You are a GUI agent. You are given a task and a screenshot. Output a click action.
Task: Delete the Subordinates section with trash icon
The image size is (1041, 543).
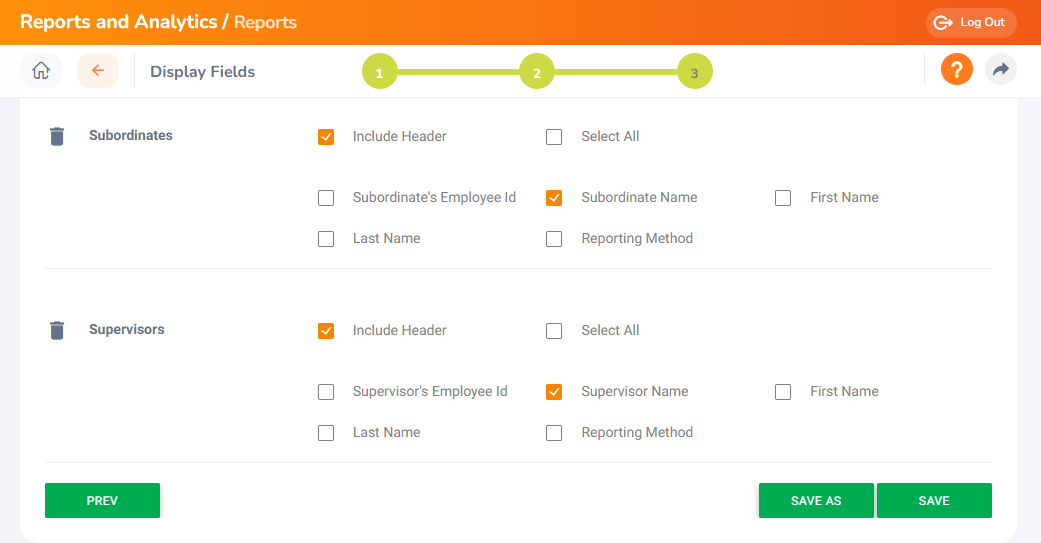coord(57,136)
